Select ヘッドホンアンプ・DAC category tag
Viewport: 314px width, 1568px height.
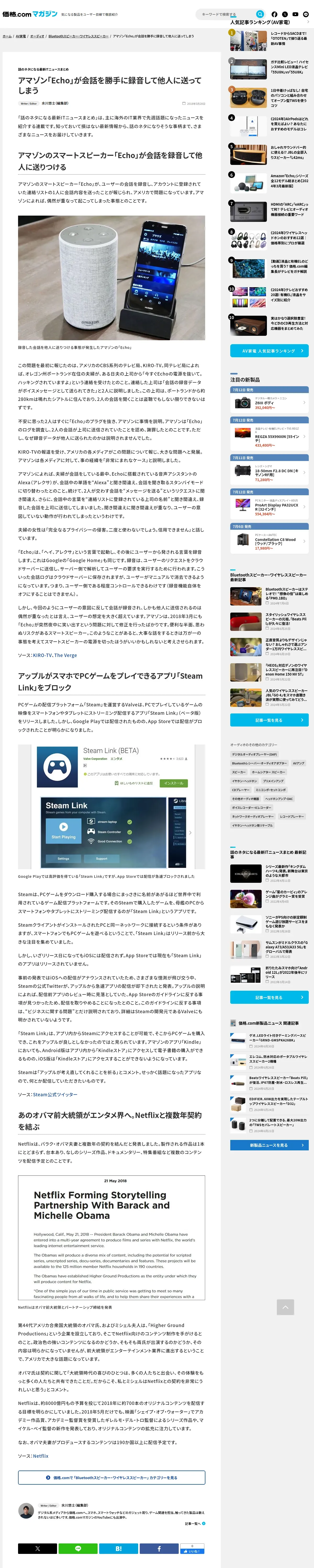pos(279,799)
